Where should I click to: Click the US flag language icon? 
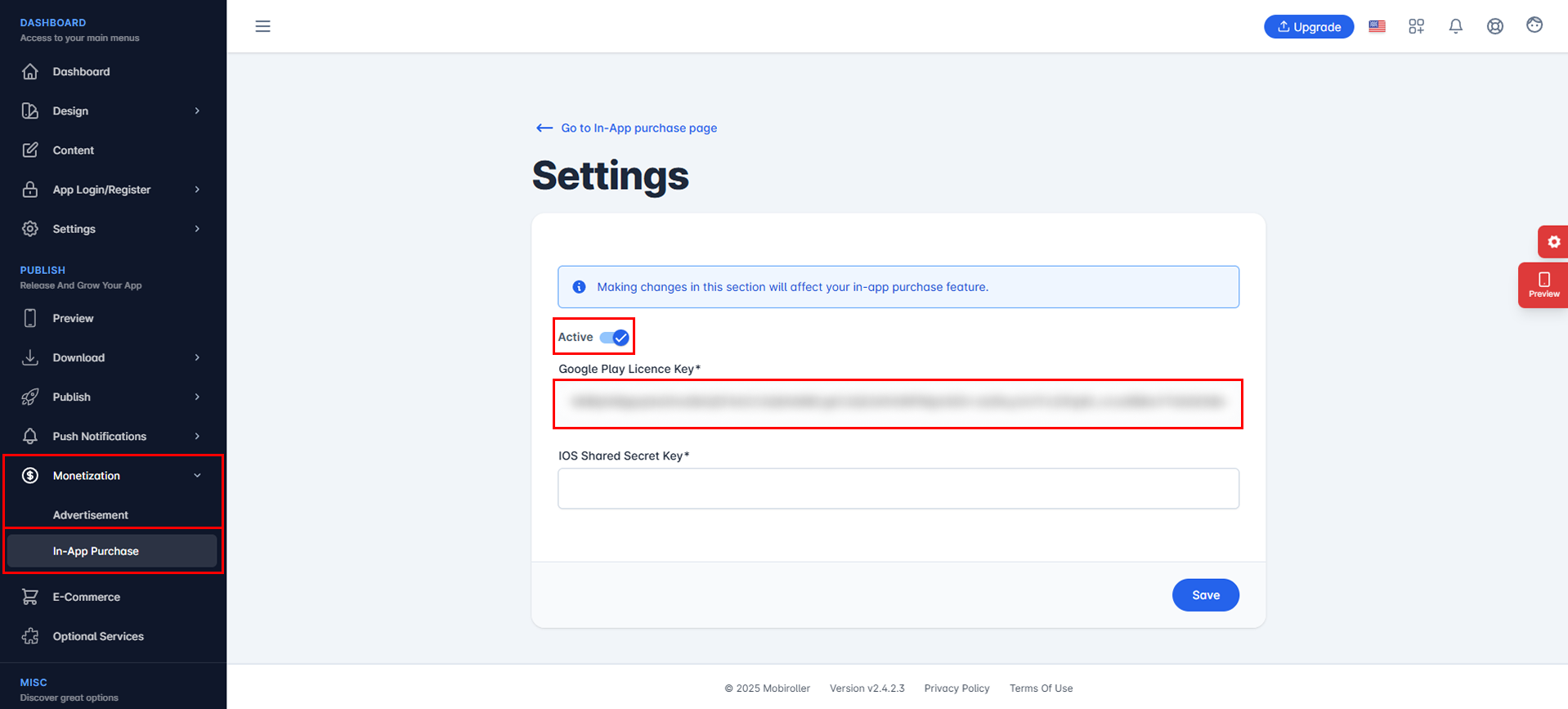(x=1377, y=26)
